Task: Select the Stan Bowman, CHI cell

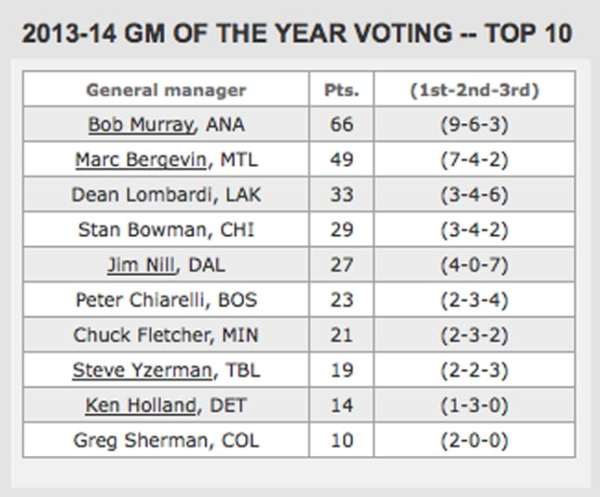Action: (166, 230)
